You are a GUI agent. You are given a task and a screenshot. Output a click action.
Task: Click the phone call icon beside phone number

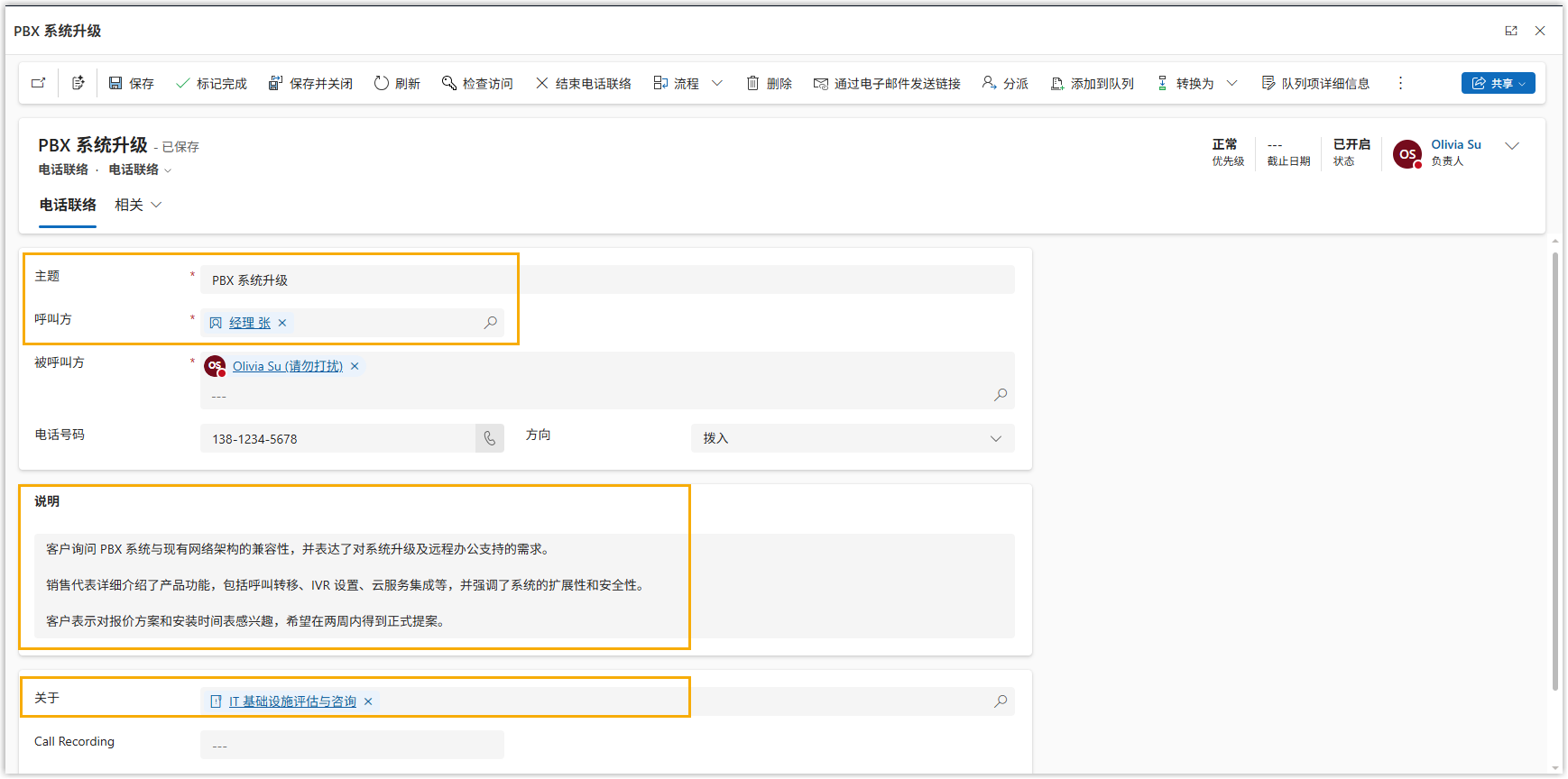tap(490, 439)
